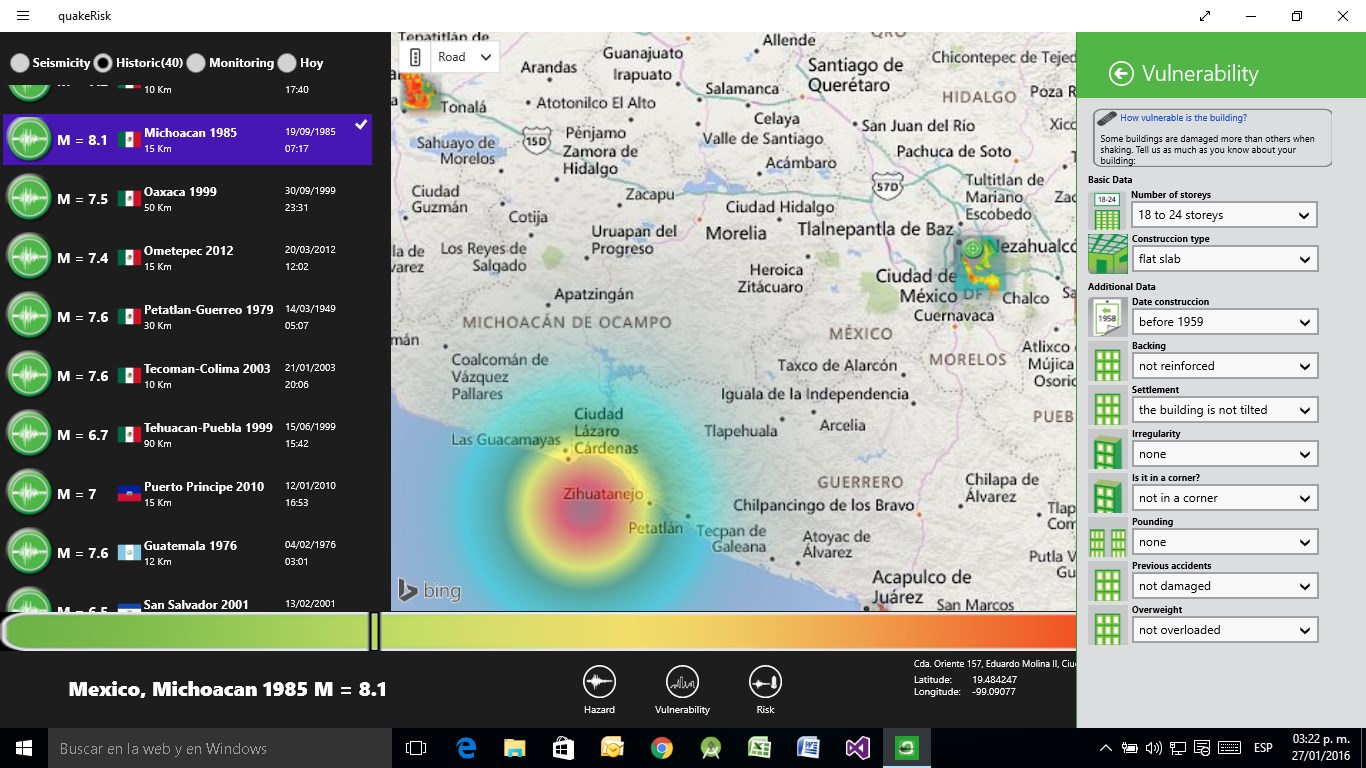The image size is (1366, 768).
Task: Click the seismograph icon for Oaxaca 1999
Action: tap(29, 199)
